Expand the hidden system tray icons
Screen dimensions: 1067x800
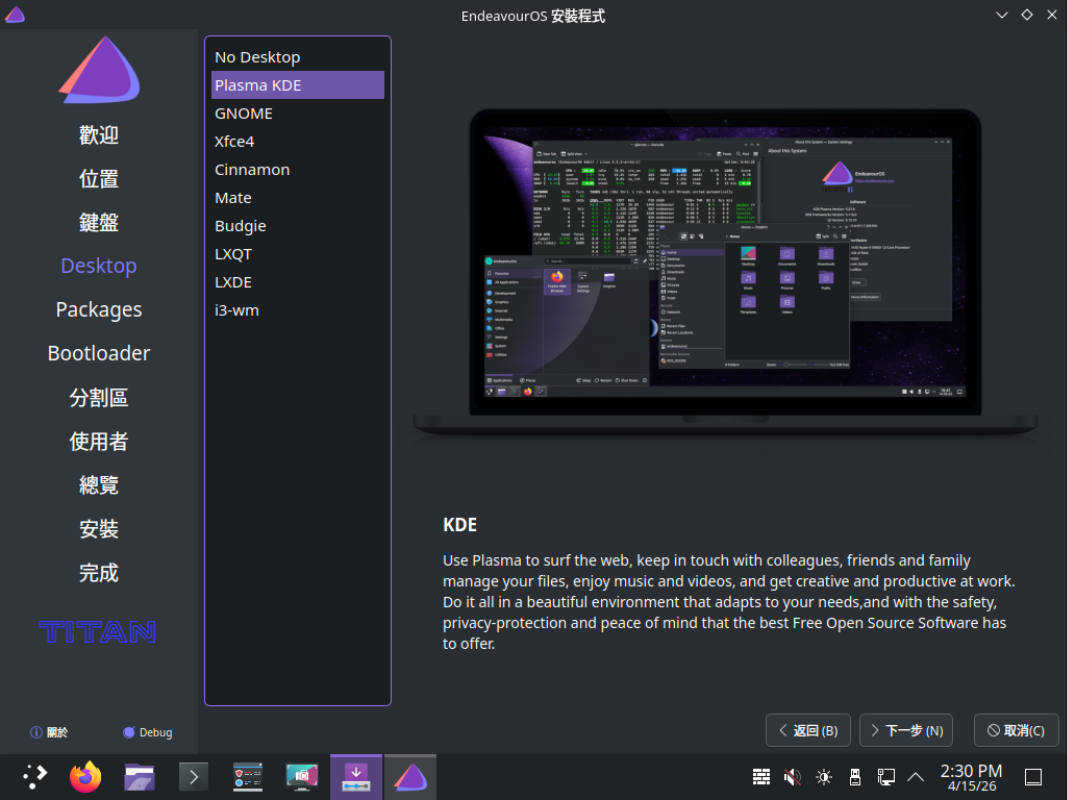(x=915, y=777)
